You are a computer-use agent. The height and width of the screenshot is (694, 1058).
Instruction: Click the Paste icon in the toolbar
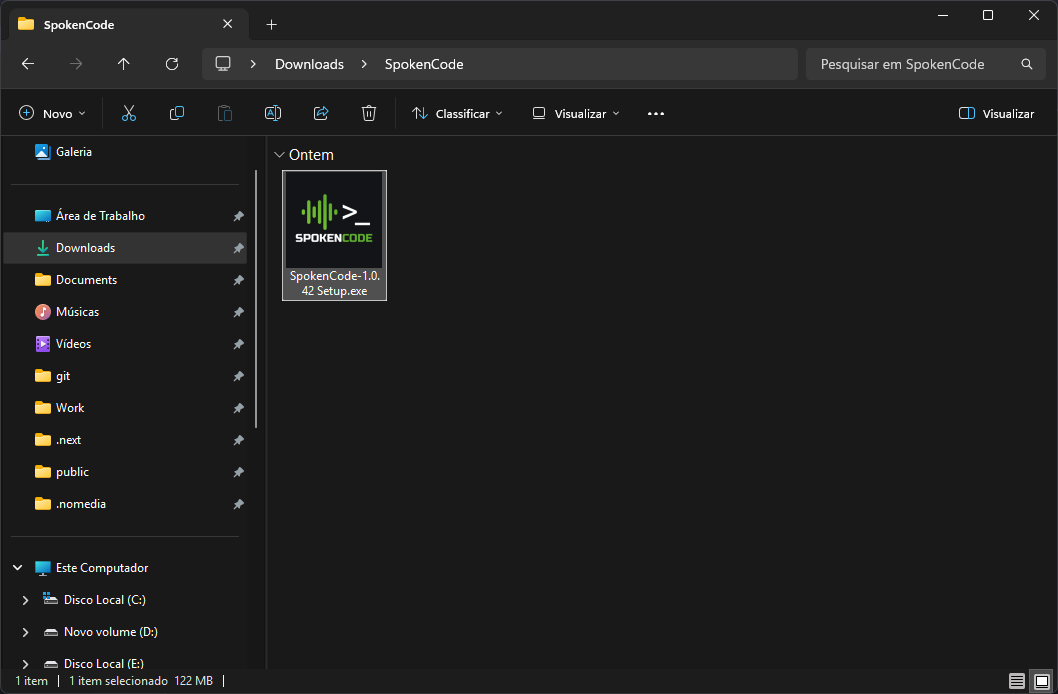coord(224,113)
